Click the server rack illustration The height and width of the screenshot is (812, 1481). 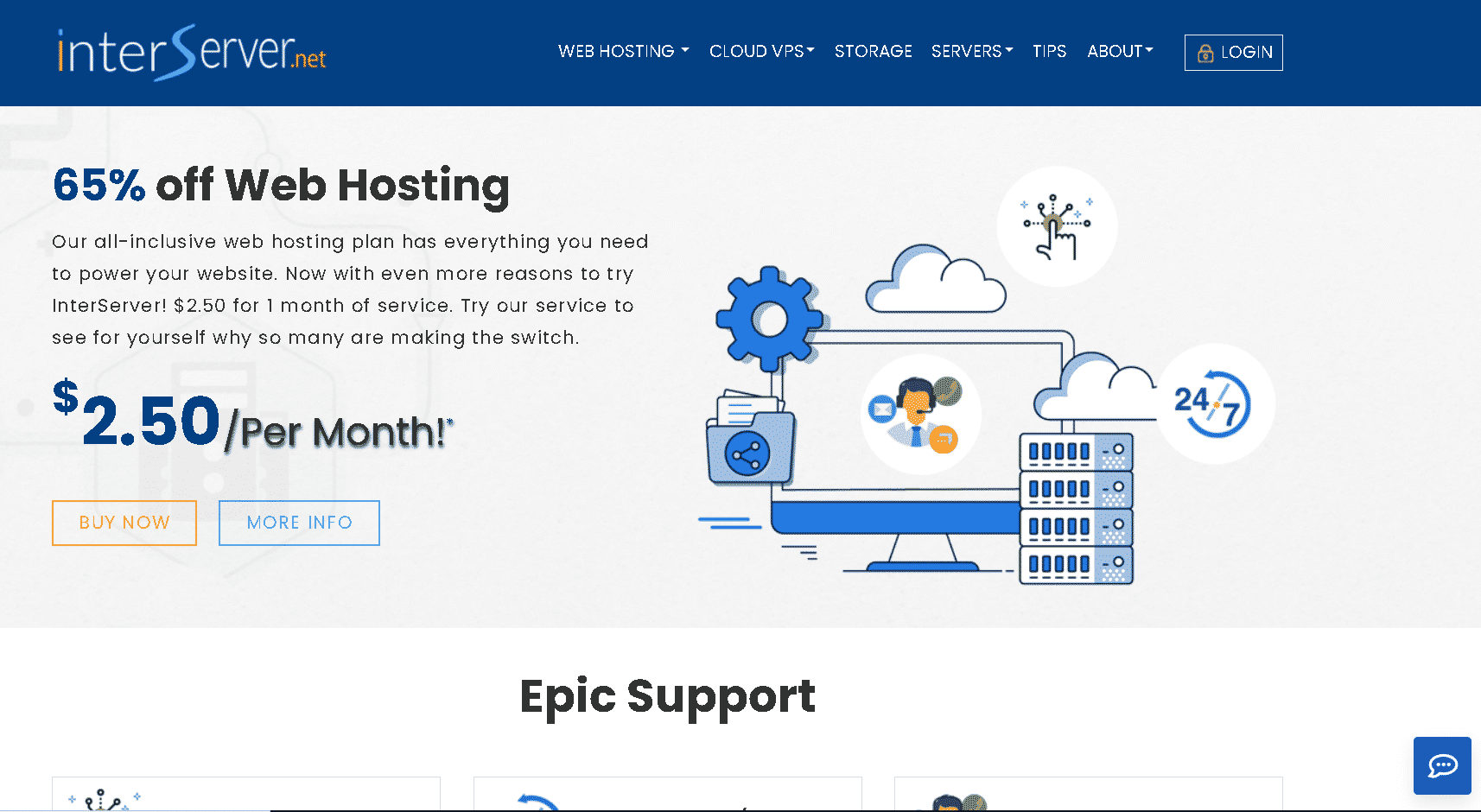click(x=1076, y=509)
